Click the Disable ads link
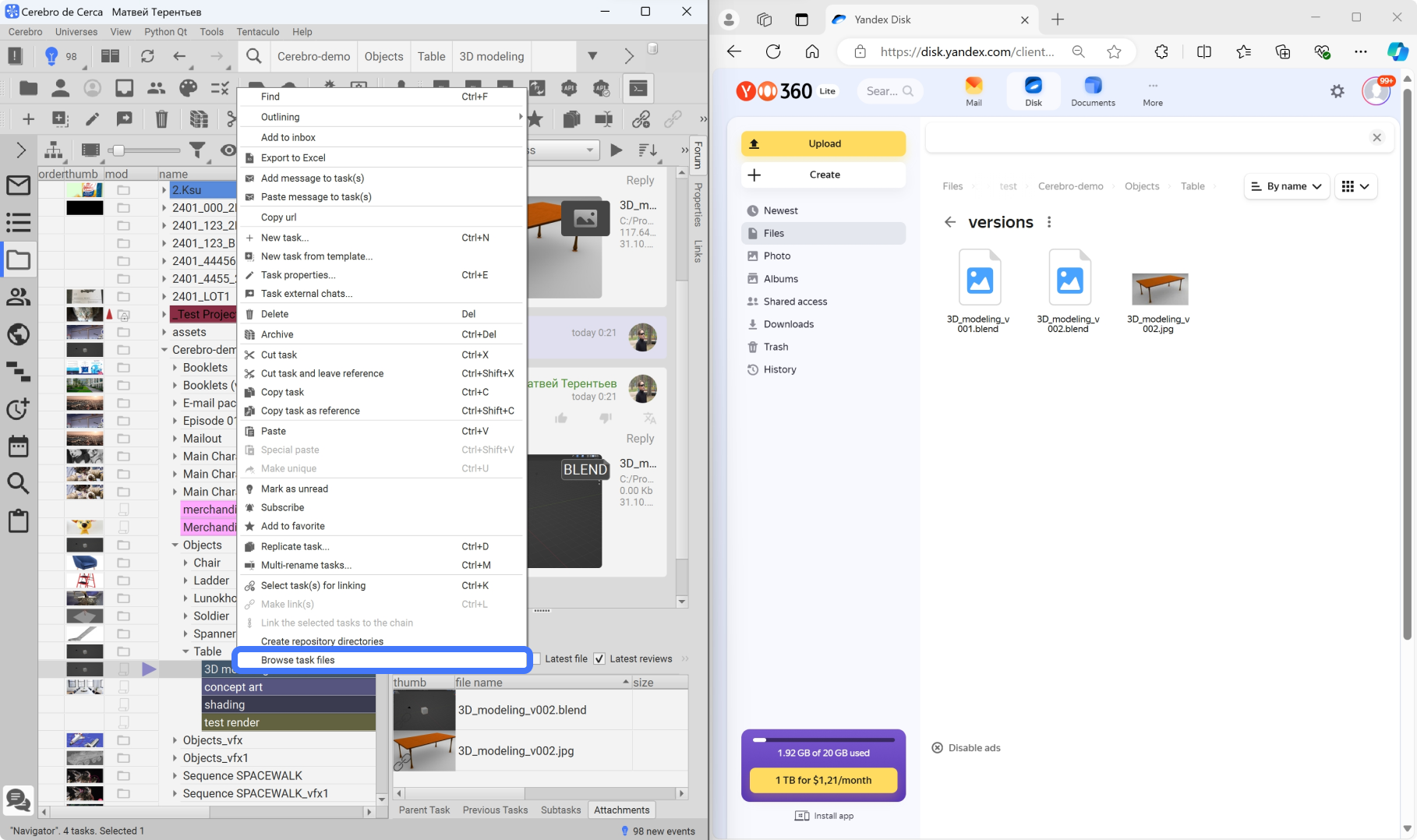 pyautogui.click(x=966, y=747)
